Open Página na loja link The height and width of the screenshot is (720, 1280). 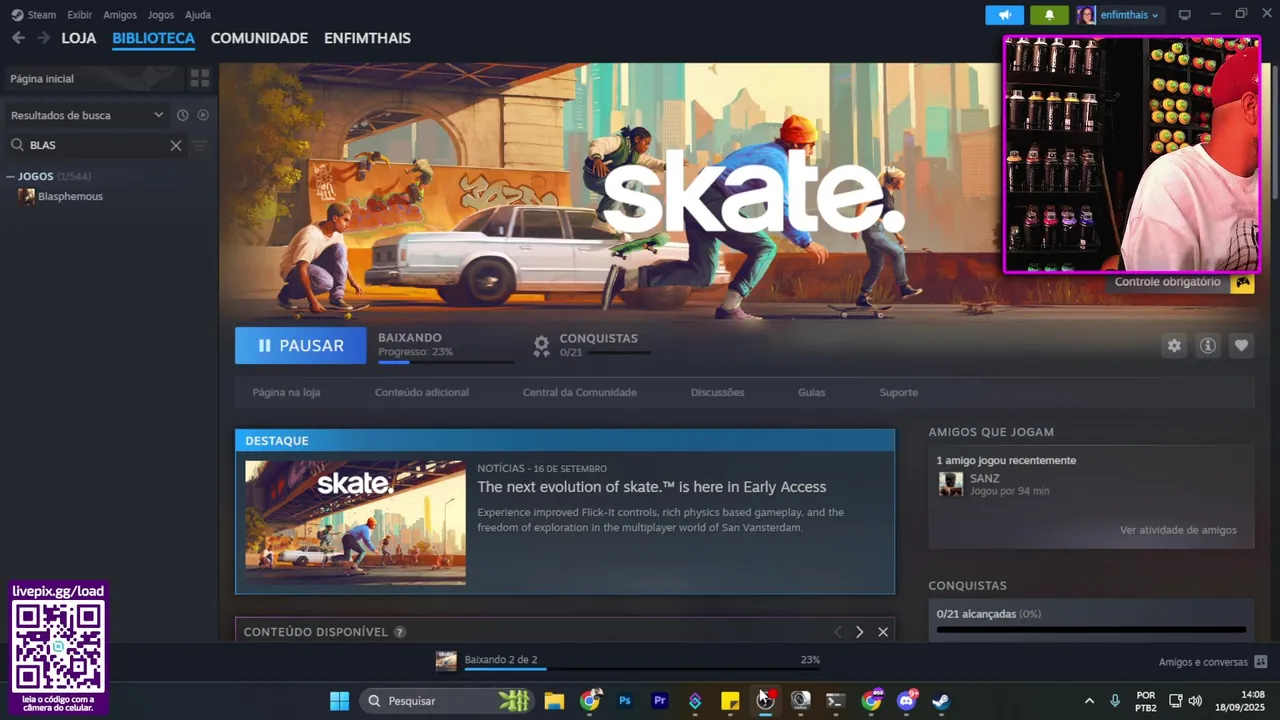pos(286,392)
